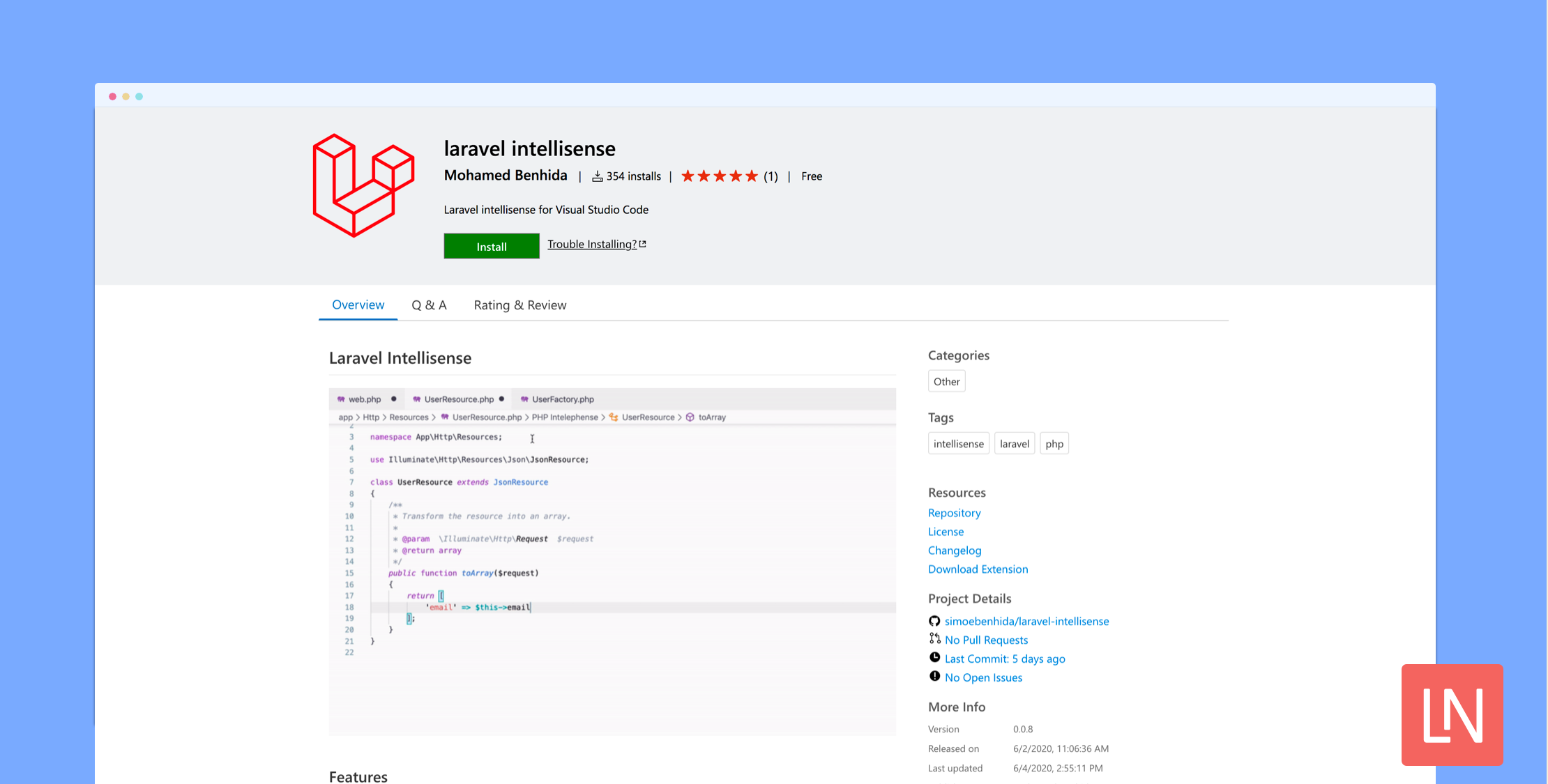The width and height of the screenshot is (1548, 784).
Task: Click the toArray symbol in the code breadcrumb
Action: click(x=713, y=417)
